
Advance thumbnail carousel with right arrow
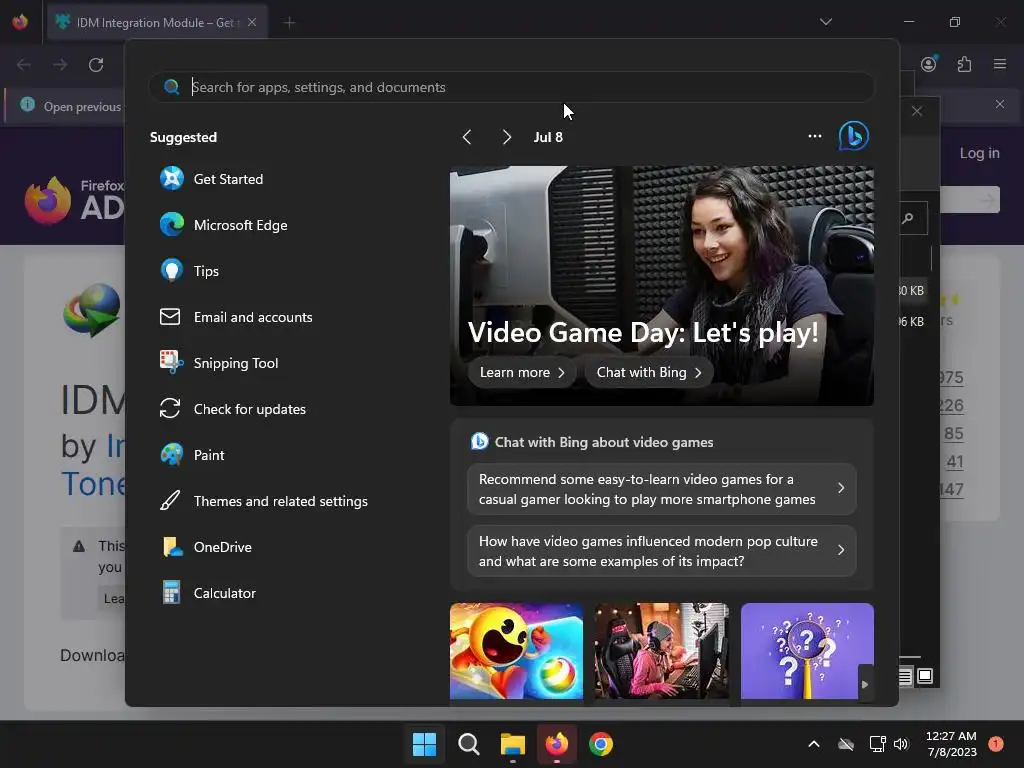(865, 684)
